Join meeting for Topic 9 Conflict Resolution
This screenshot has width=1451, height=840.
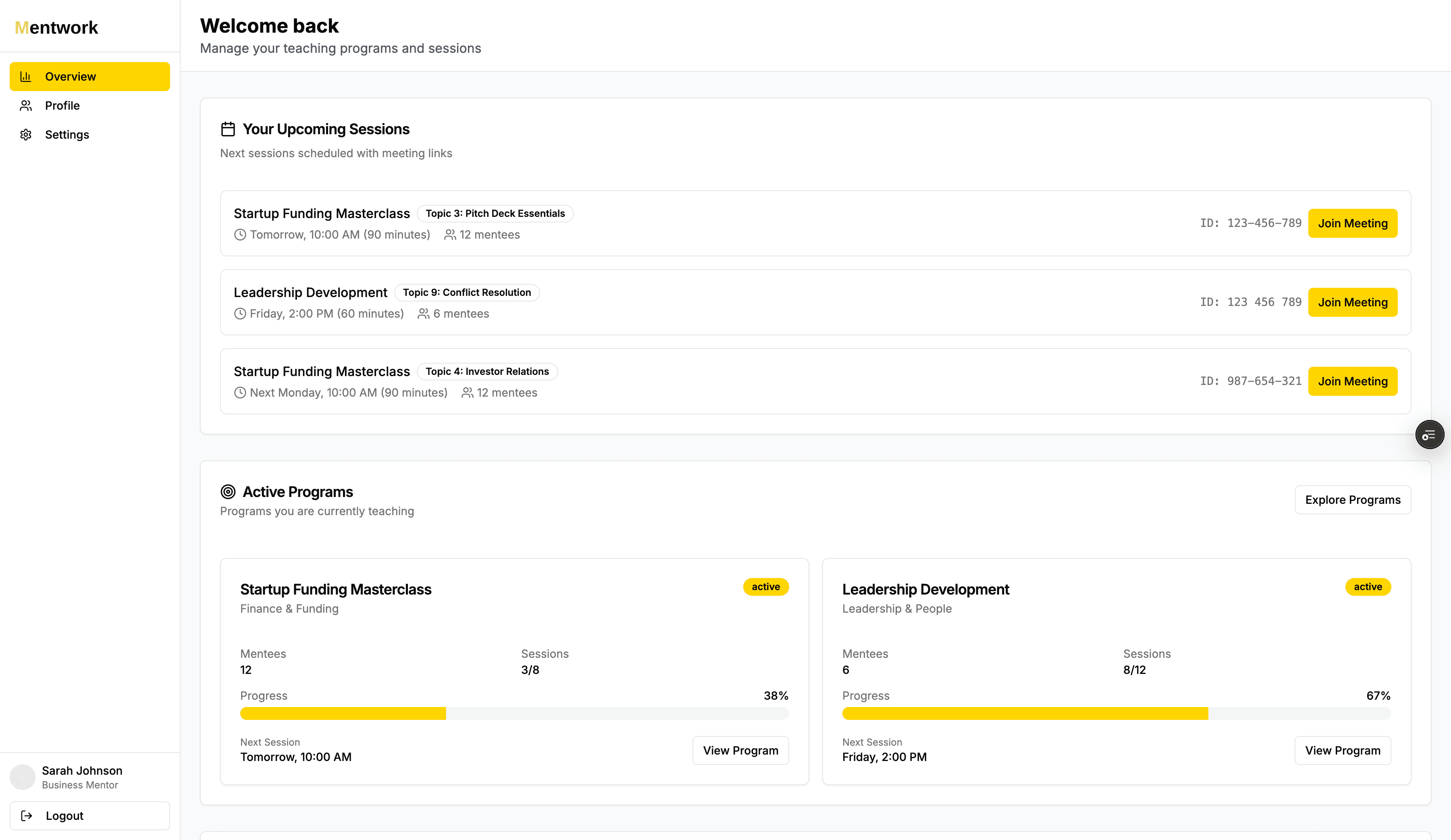coord(1353,302)
